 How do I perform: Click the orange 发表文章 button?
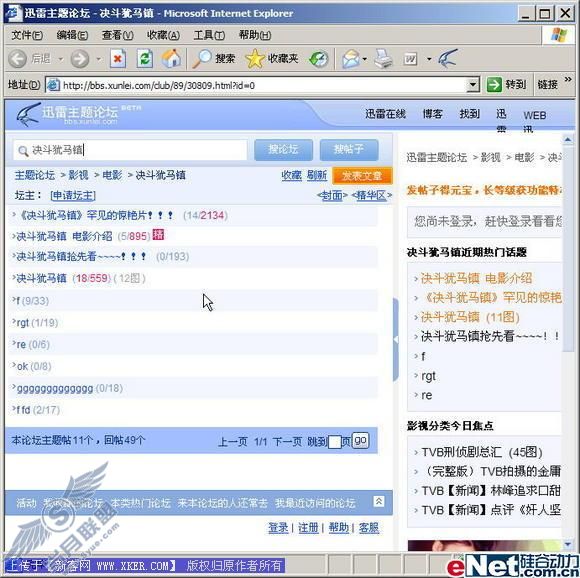(x=362, y=176)
